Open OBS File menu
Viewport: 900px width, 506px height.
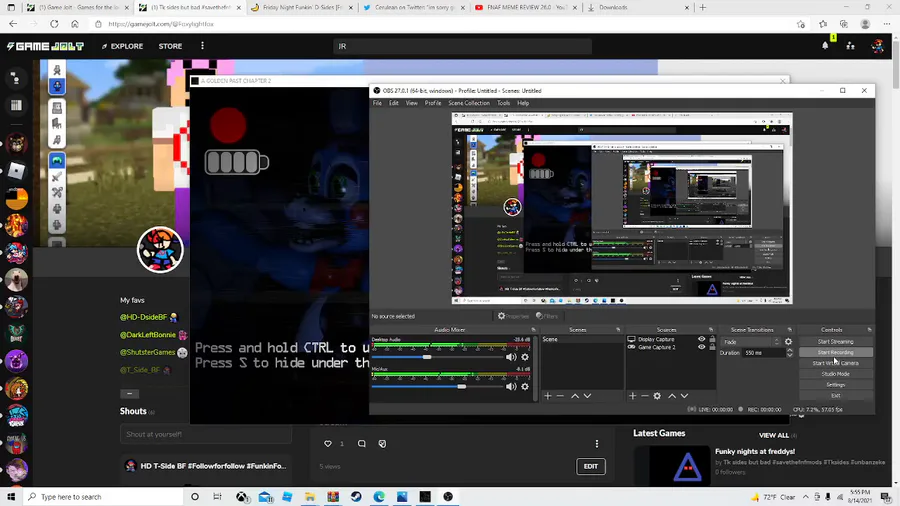click(377, 103)
